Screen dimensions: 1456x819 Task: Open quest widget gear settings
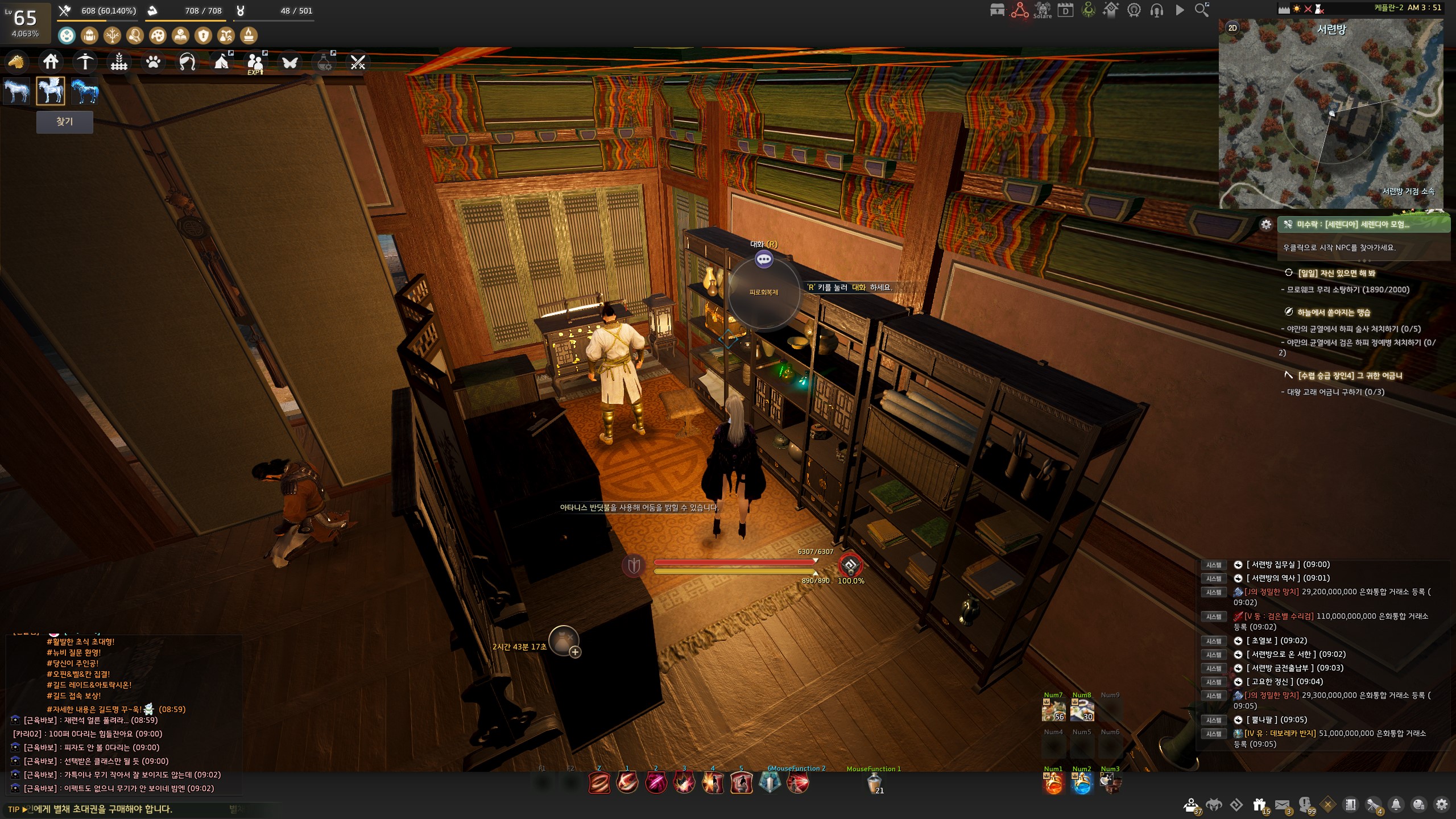click(1266, 224)
